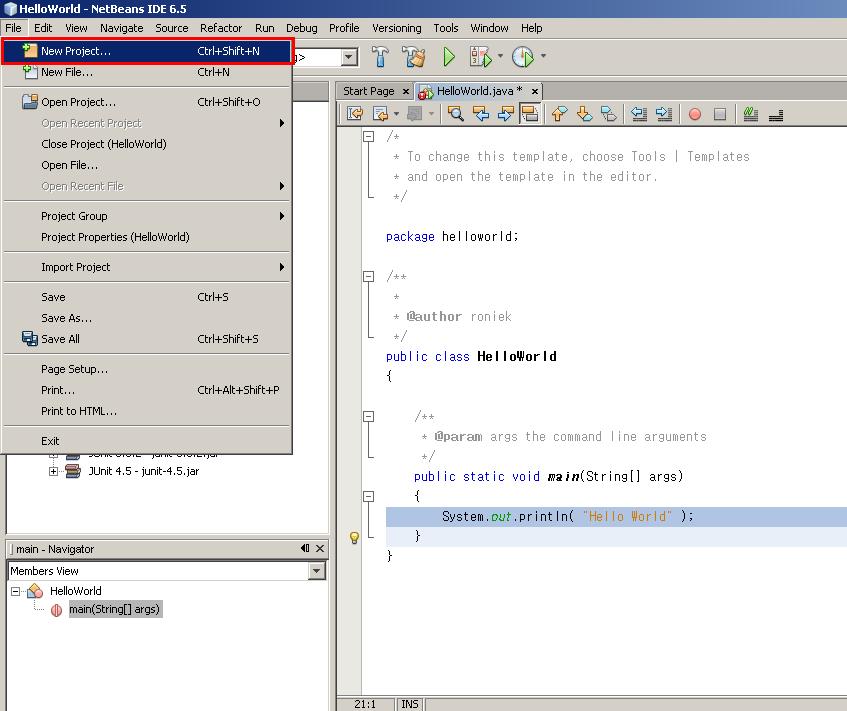The image size is (847, 711).
Task: Open the Back history dropdown arrow
Action: (396, 113)
